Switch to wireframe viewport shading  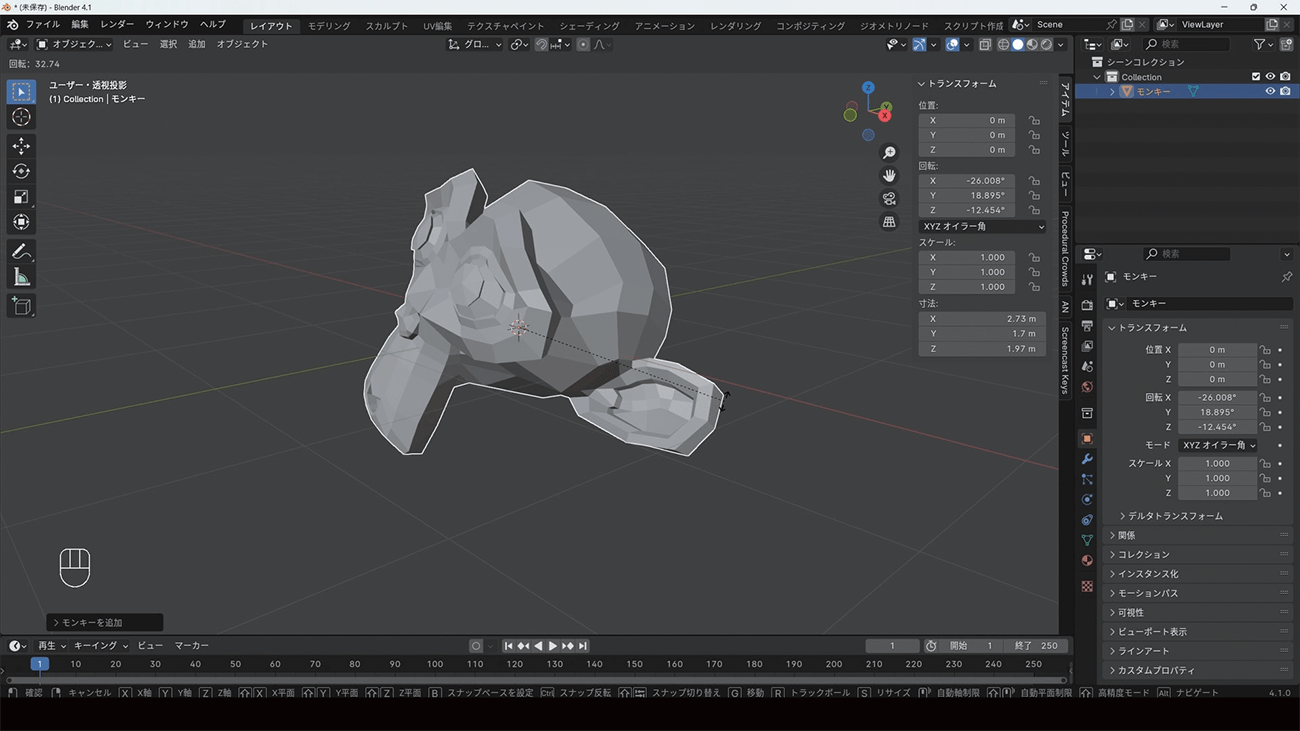point(1003,45)
